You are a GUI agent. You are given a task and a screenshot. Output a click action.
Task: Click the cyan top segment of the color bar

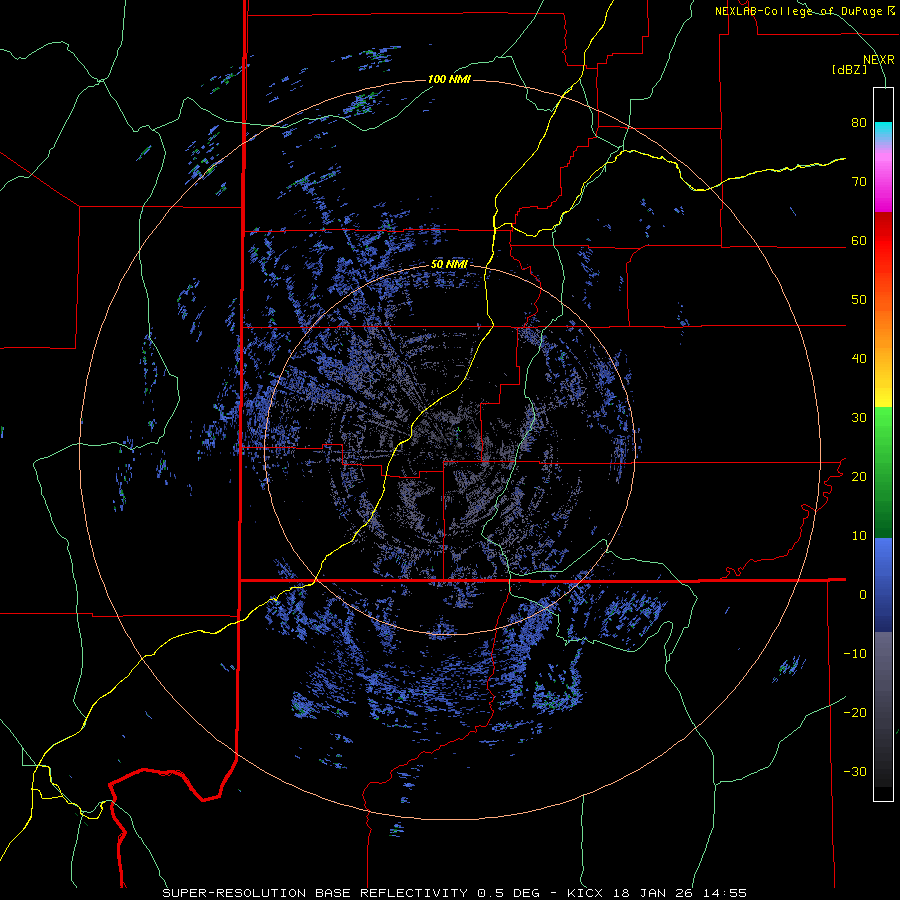coord(883,131)
